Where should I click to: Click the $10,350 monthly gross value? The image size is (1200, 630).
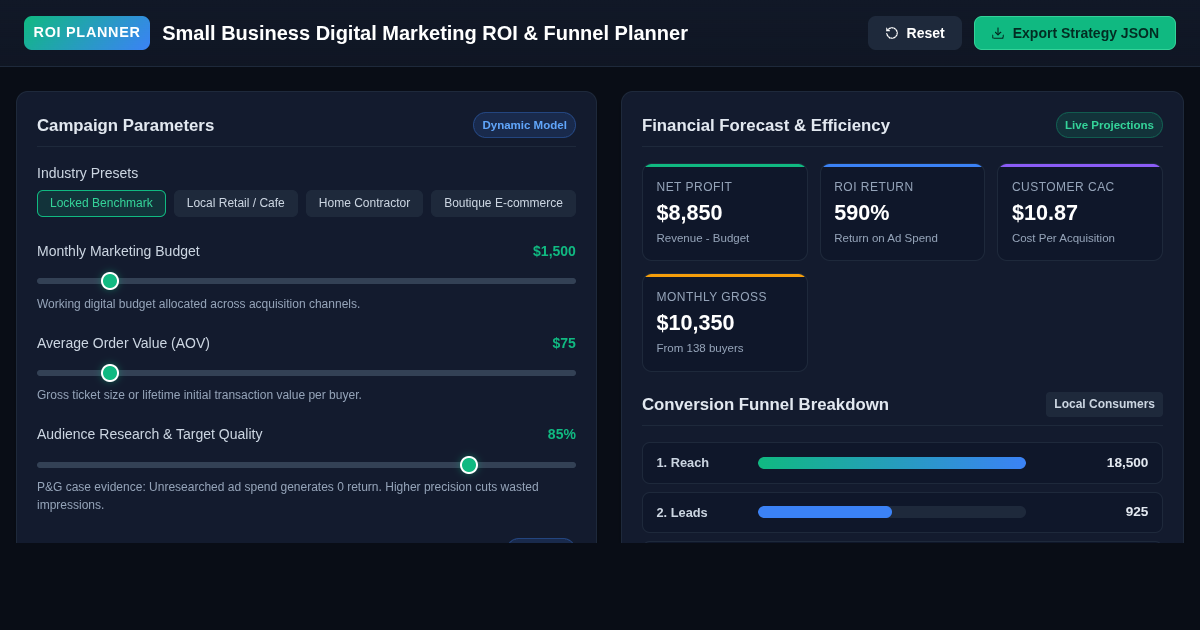(695, 323)
